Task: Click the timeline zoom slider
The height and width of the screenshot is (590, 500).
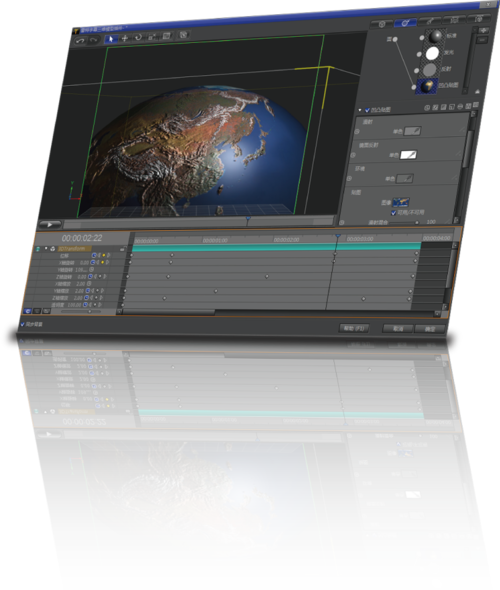Action: [x=81, y=312]
